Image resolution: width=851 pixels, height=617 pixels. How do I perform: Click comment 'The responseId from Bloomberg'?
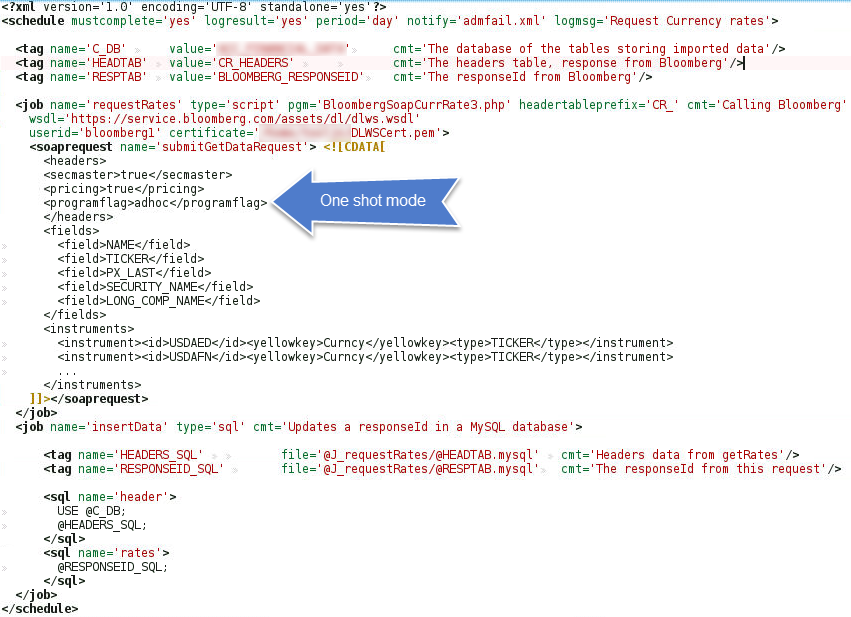532,78
